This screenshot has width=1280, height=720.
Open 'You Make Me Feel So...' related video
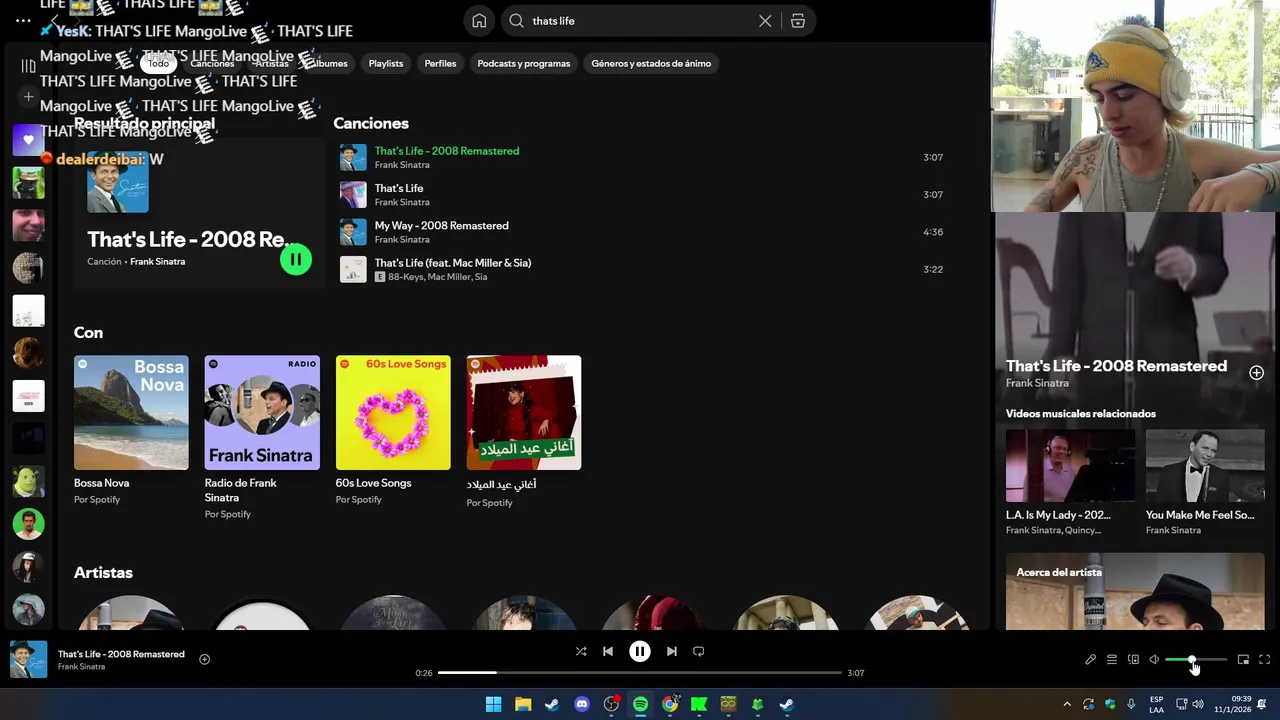(x=1205, y=483)
